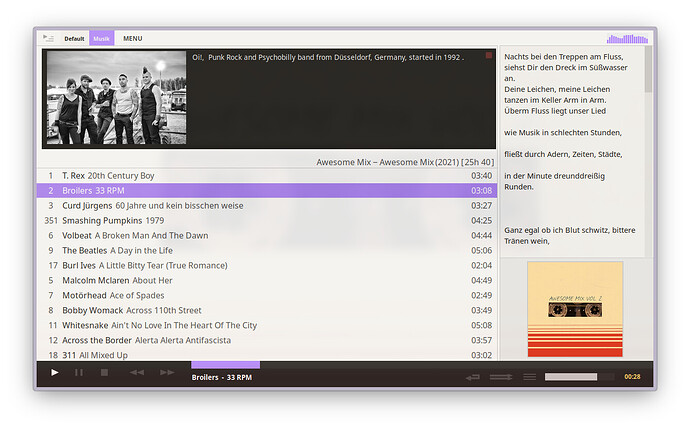Image resolution: width=690 pixels, height=429 pixels.
Task: Stop playback with the square stop icon
Action: (x=104, y=373)
